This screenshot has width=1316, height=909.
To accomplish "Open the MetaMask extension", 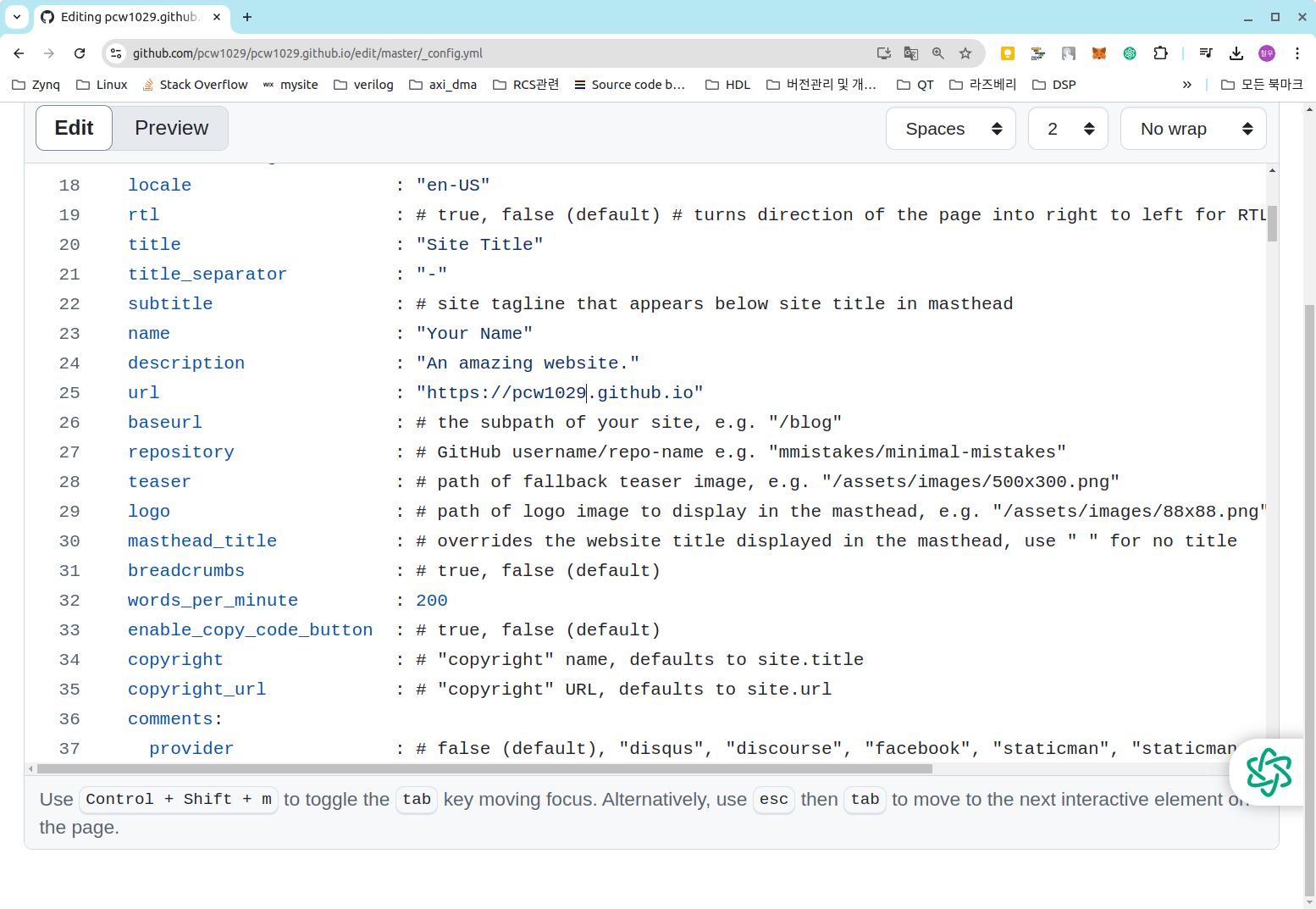I will 1098,53.
